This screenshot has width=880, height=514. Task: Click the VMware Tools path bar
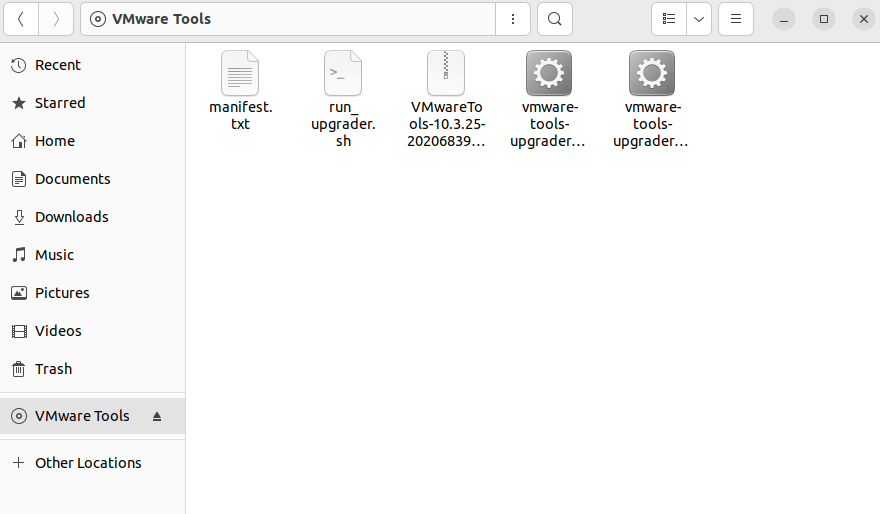(288, 19)
